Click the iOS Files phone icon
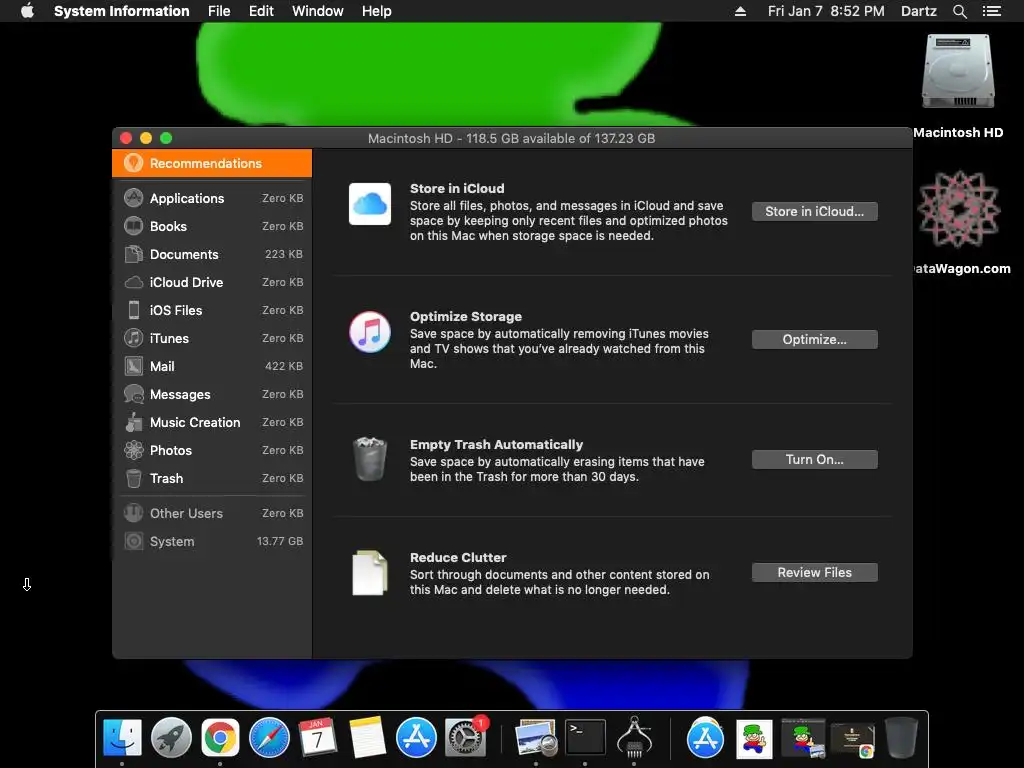The image size is (1024, 768). (x=134, y=310)
